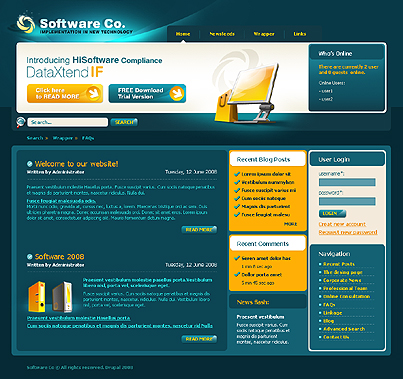Click the monitor and shopping bag image
Screen dimensions: 403x379
click(248, 93)
